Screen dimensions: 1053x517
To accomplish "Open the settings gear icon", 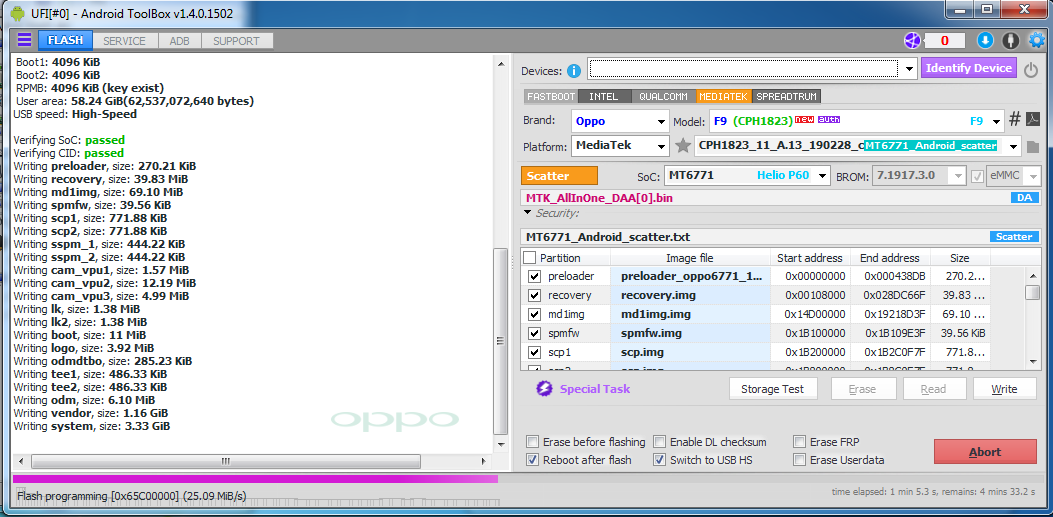I will pyautogui.click(x=1037, y=41).
